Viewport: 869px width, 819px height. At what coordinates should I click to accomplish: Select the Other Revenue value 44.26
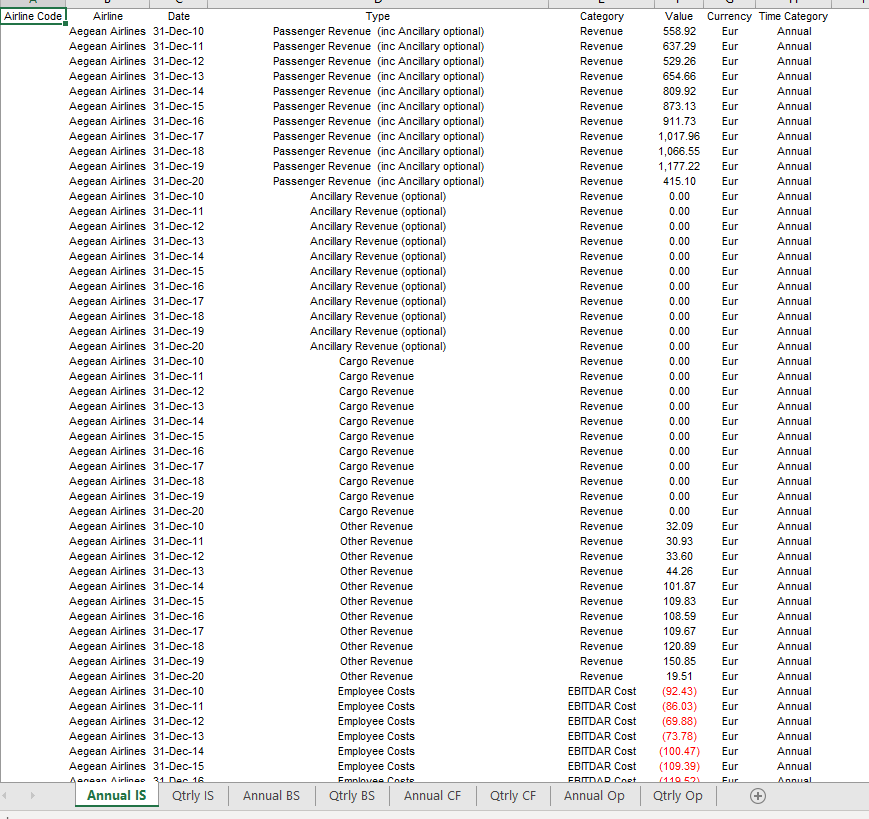(x=679, y=571)
